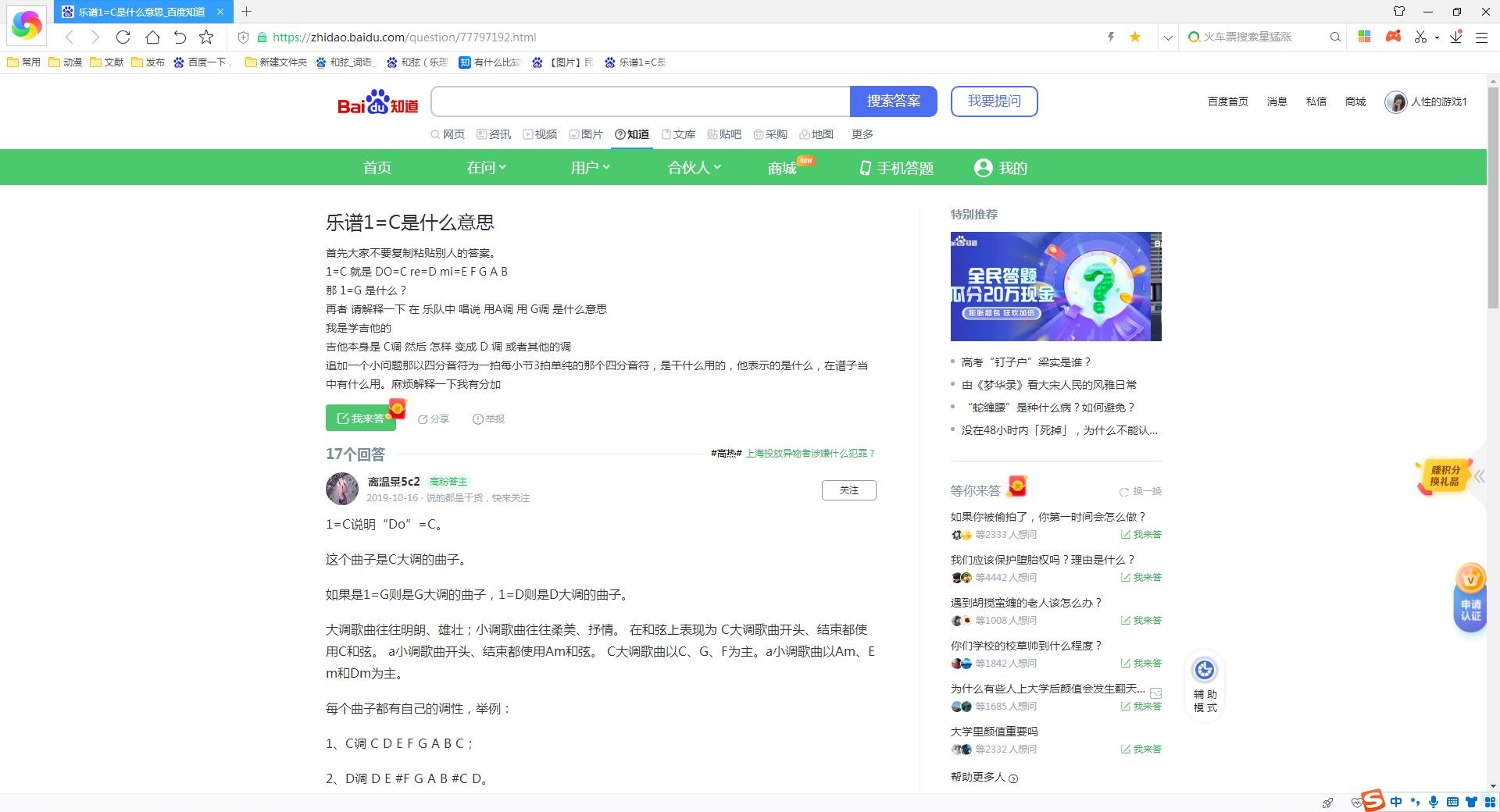Click the skin T-shirt icon on Sogou bar
This screenshot has height=812, width=1500.
(1473, 802)
